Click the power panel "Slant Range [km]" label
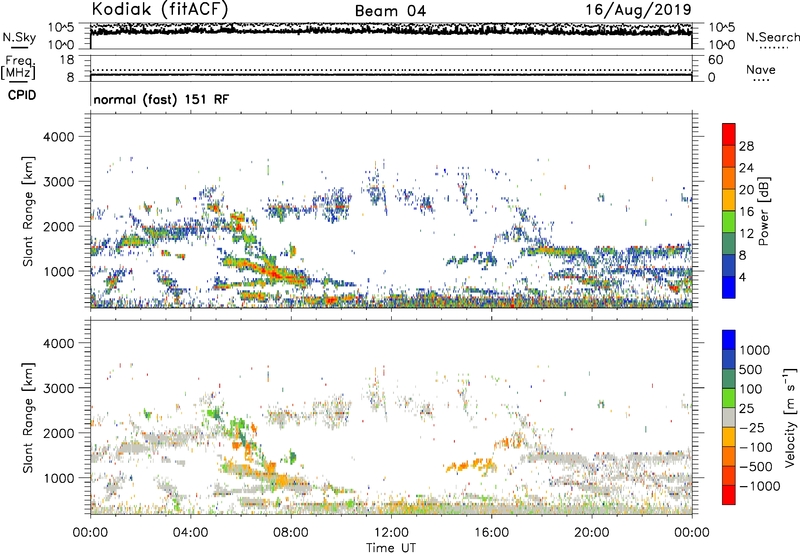Screen dimensions: 800x554 coord(28,211)
